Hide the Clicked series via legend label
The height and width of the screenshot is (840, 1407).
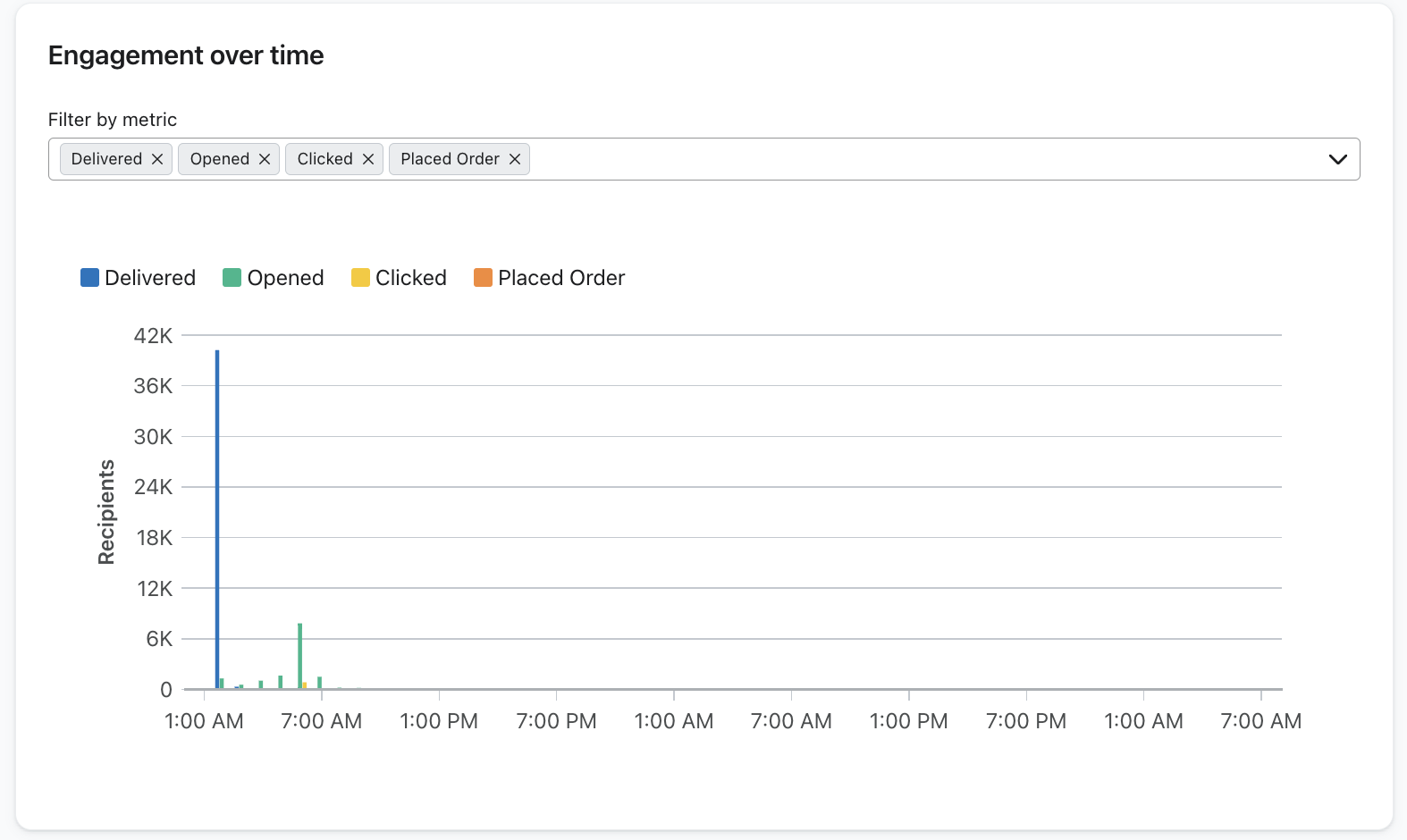(411, 278)
